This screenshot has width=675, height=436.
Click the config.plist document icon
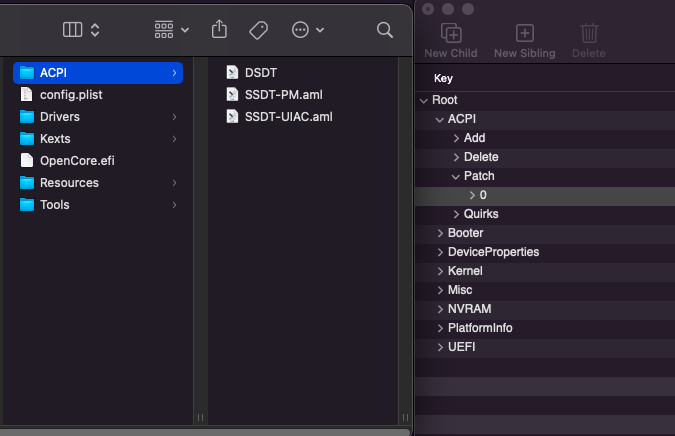(x=27, y=94)
